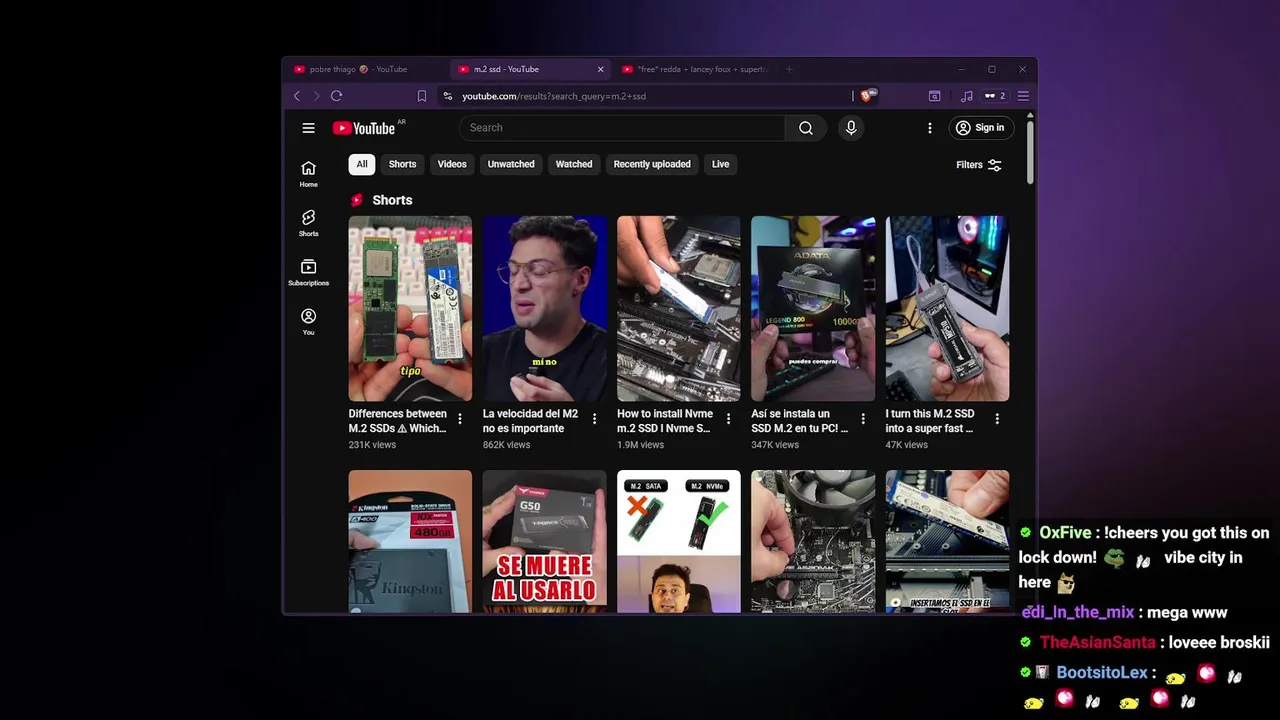Open M.2 SATA vs M.2 NVMe thumbnail
1280x720 pixels.
point(679,541)
